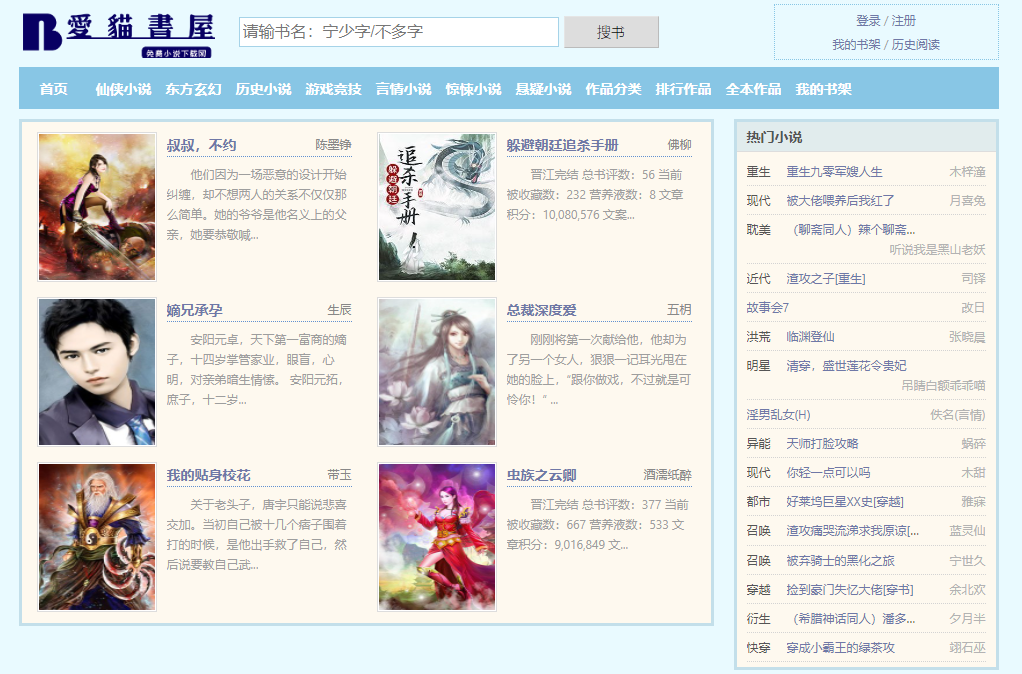Click the 登录 login link
Image resolution: width=1022 pixels, height=674 pixels.
(868, 21)
